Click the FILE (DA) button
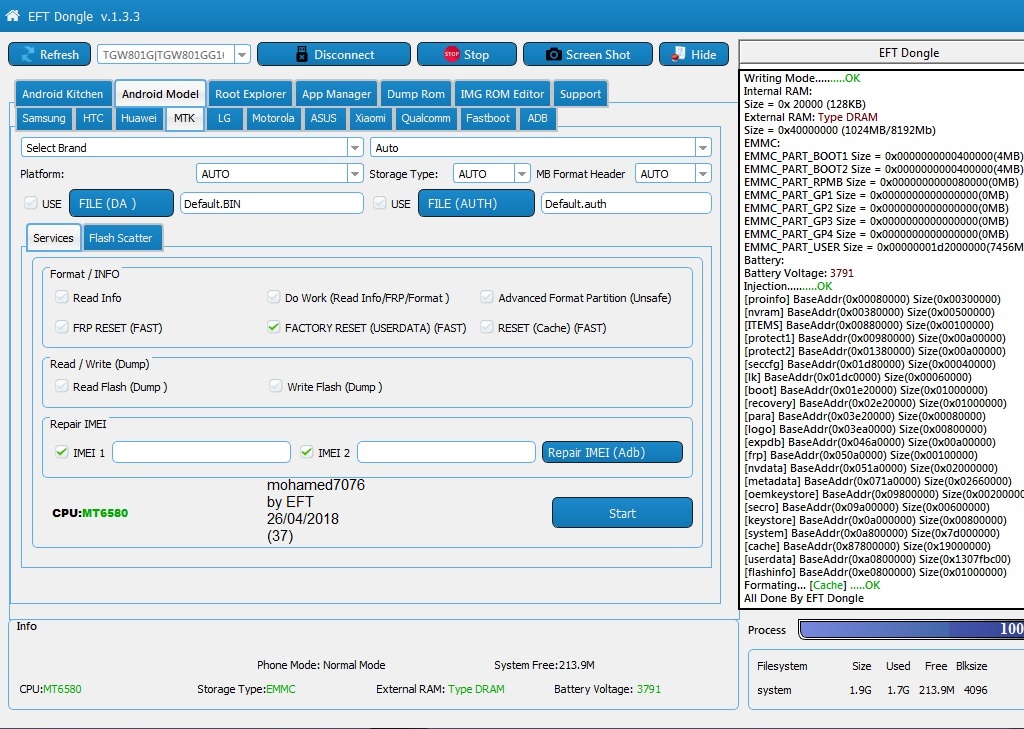Image resolution: width=1024 pixels, height=729 pixels. [x=121, y=203]
